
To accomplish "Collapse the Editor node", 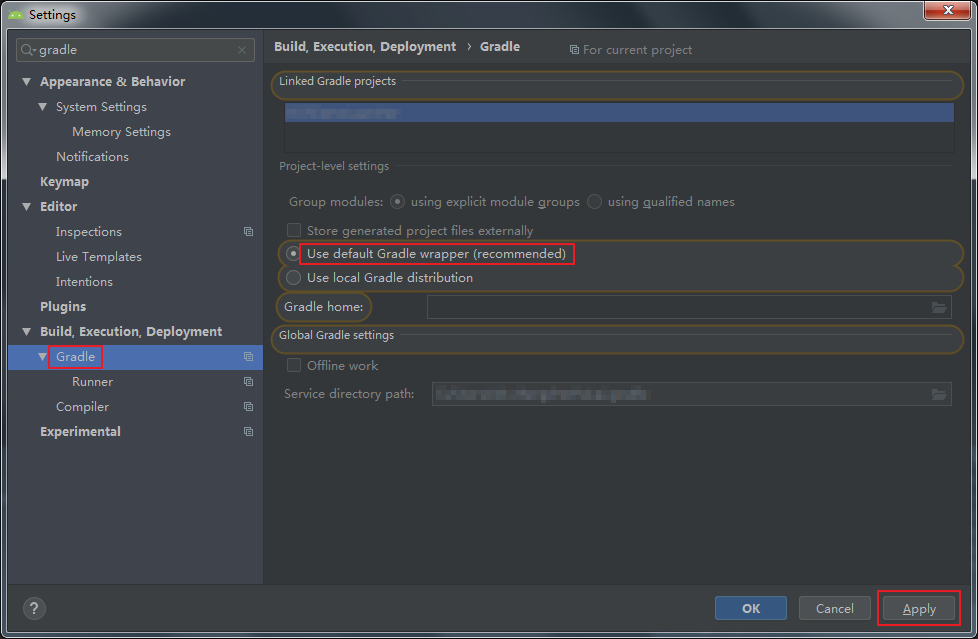I will pyautogui.click(x=27, y=207).
